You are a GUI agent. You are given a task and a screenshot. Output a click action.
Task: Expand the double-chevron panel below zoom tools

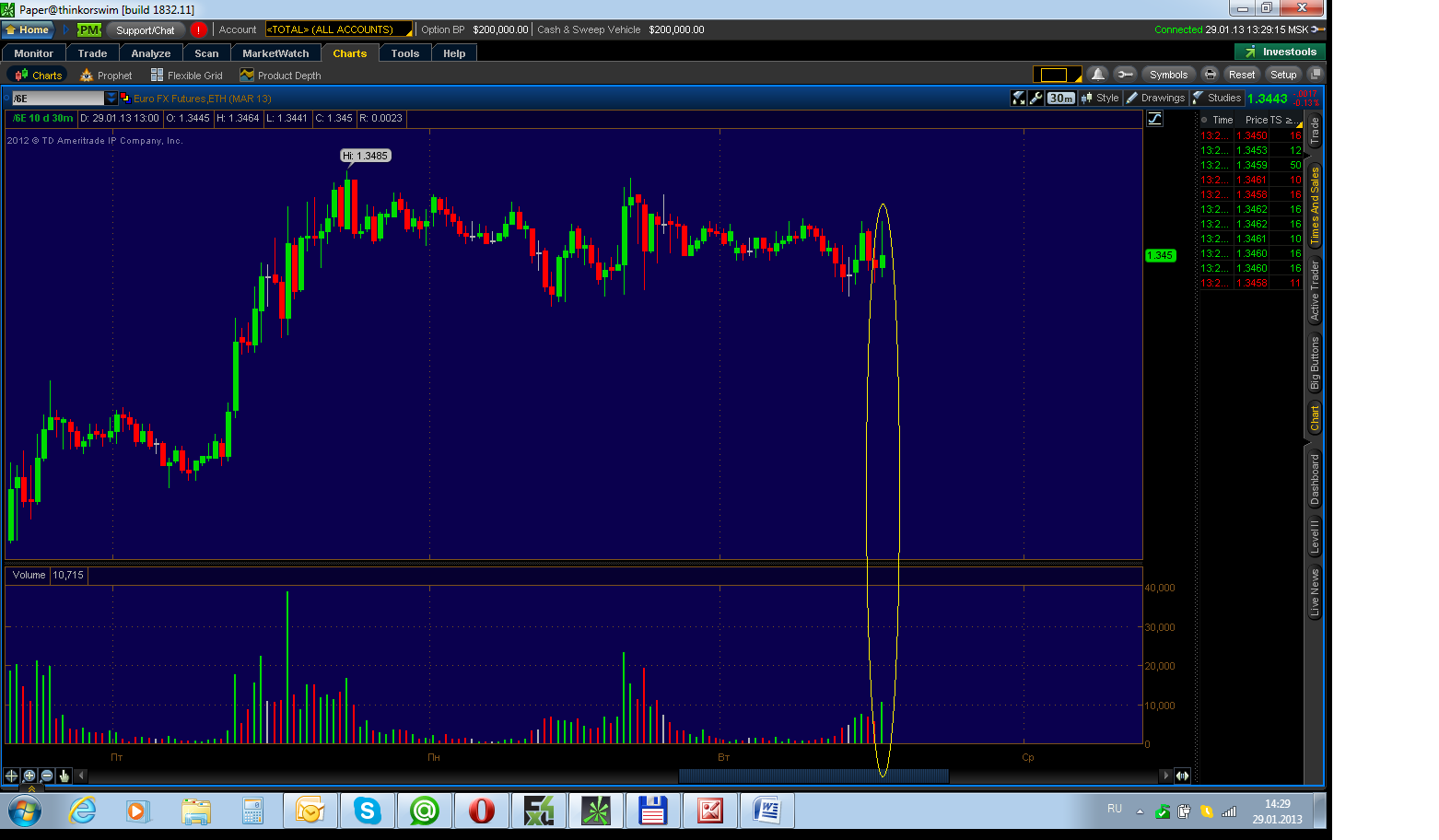click(32, 788)
